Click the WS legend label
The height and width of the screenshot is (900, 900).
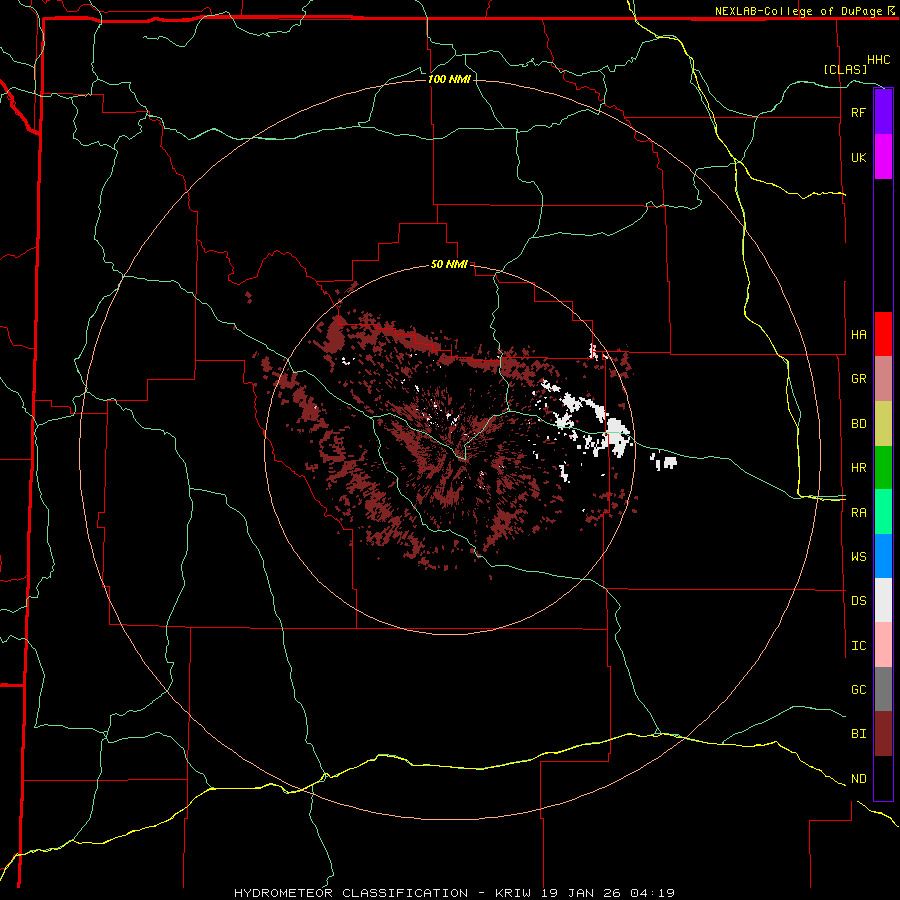[858, 556]
